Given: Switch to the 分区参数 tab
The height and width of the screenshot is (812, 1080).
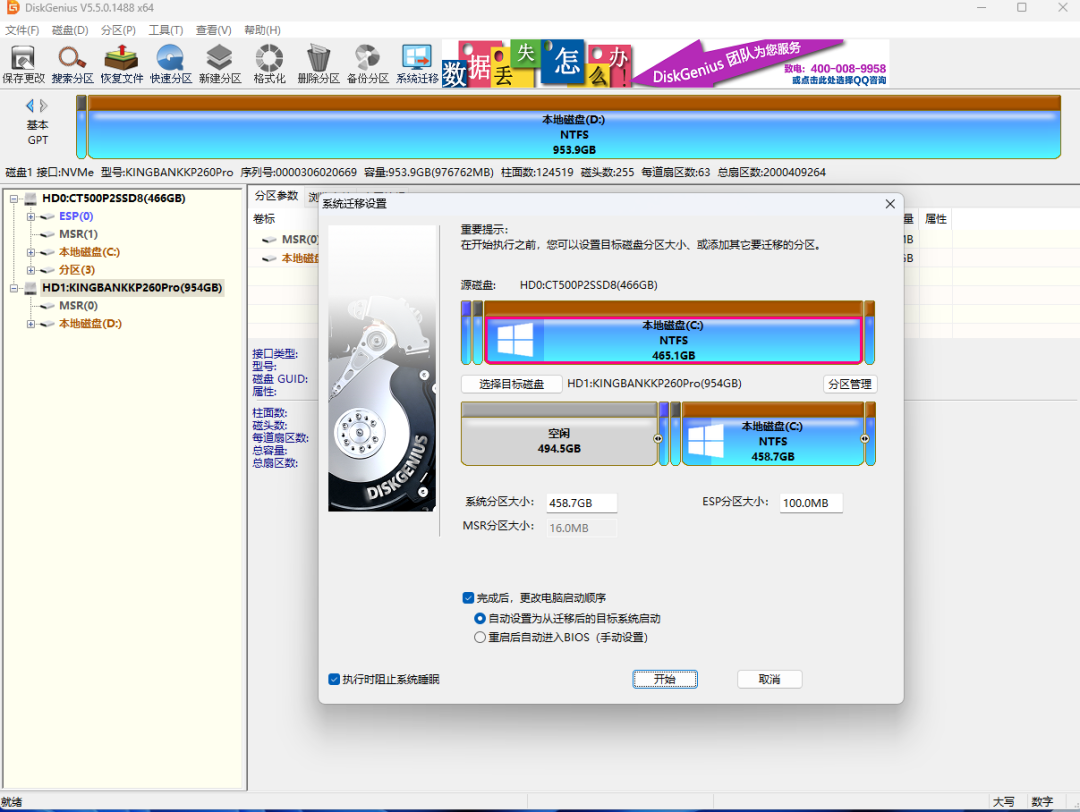Looking at the screenshot, I should click(276, 196).
